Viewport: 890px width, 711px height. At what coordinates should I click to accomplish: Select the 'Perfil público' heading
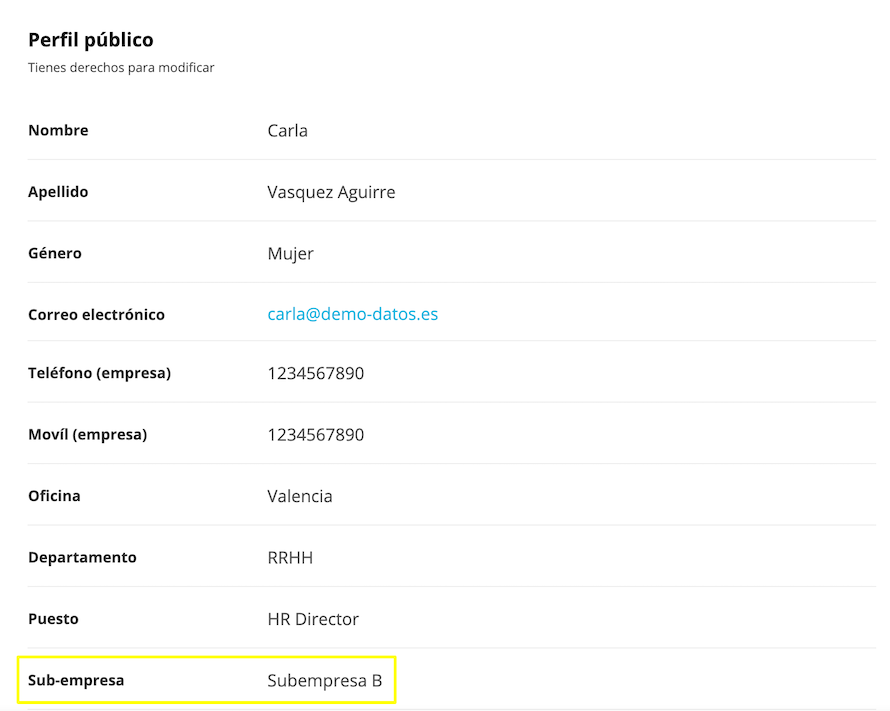(91, 40)
